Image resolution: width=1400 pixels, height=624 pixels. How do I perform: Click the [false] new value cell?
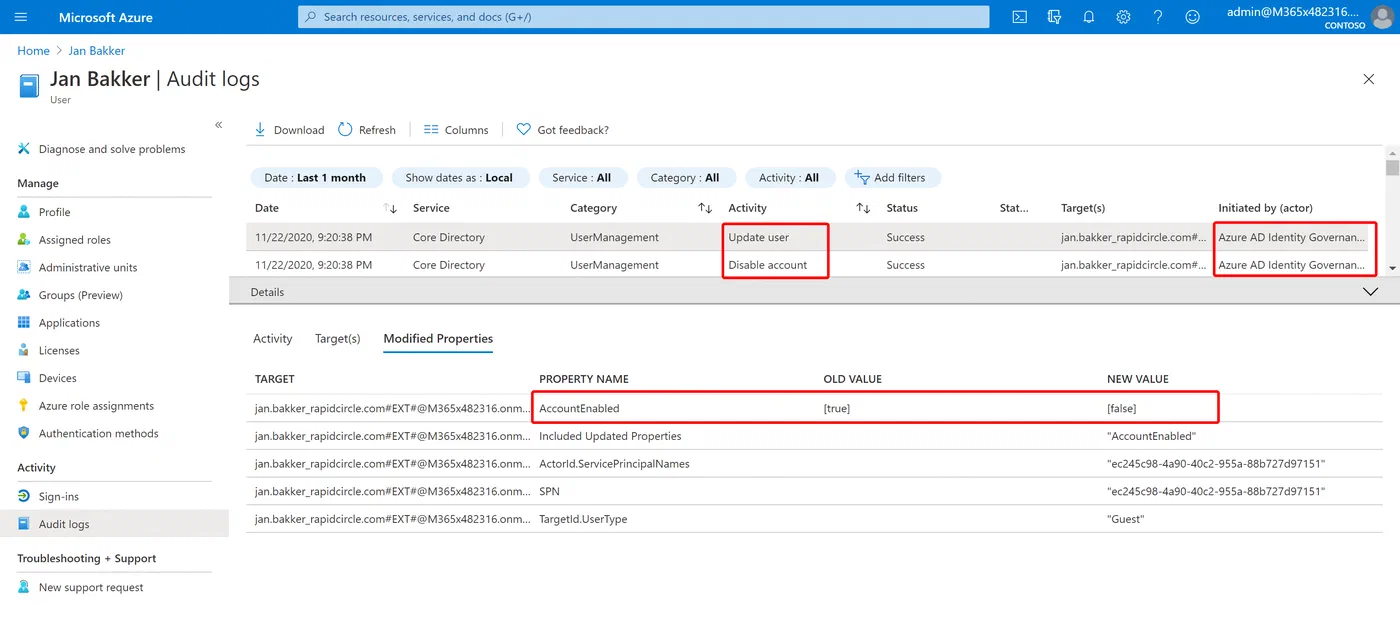[x=1122, y=408]
